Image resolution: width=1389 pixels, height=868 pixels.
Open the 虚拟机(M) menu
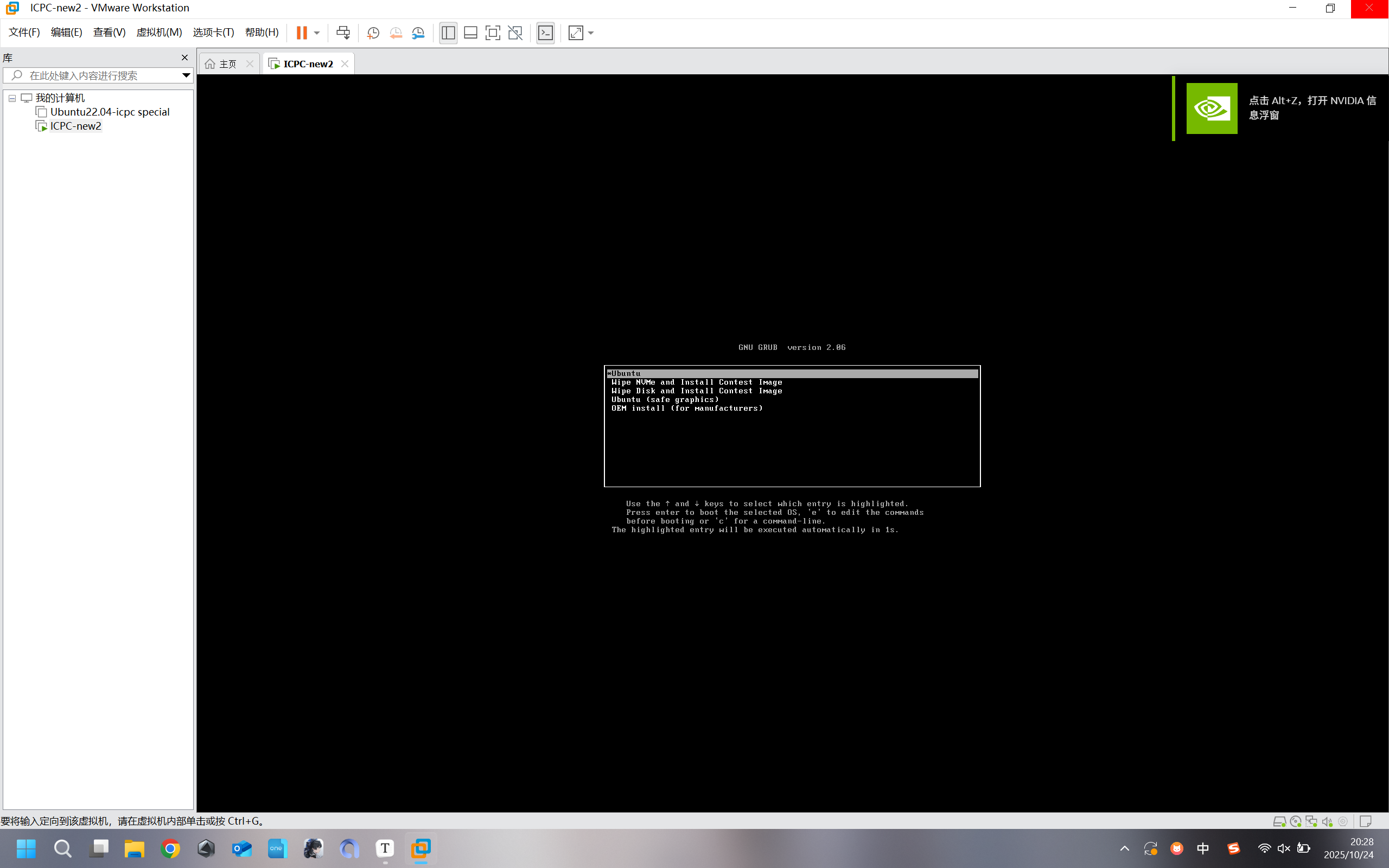click(x=160, y=32)
